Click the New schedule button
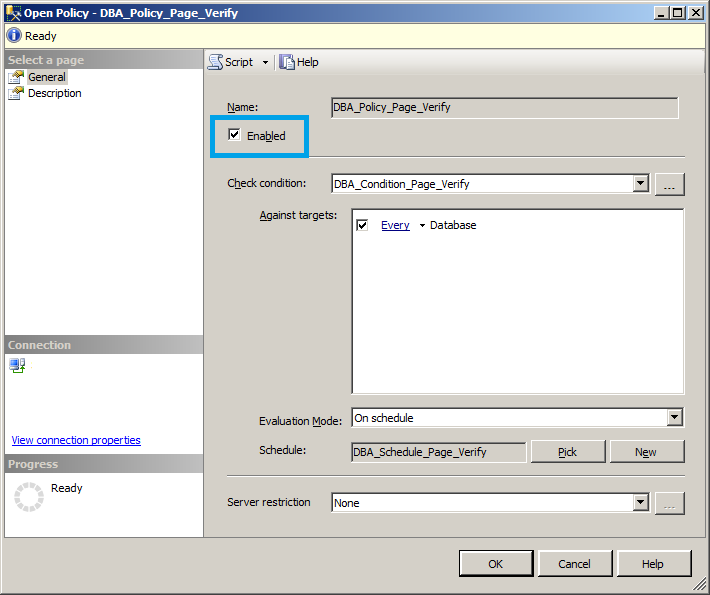The width and height of the screenshot is (710, 595). 646,452
